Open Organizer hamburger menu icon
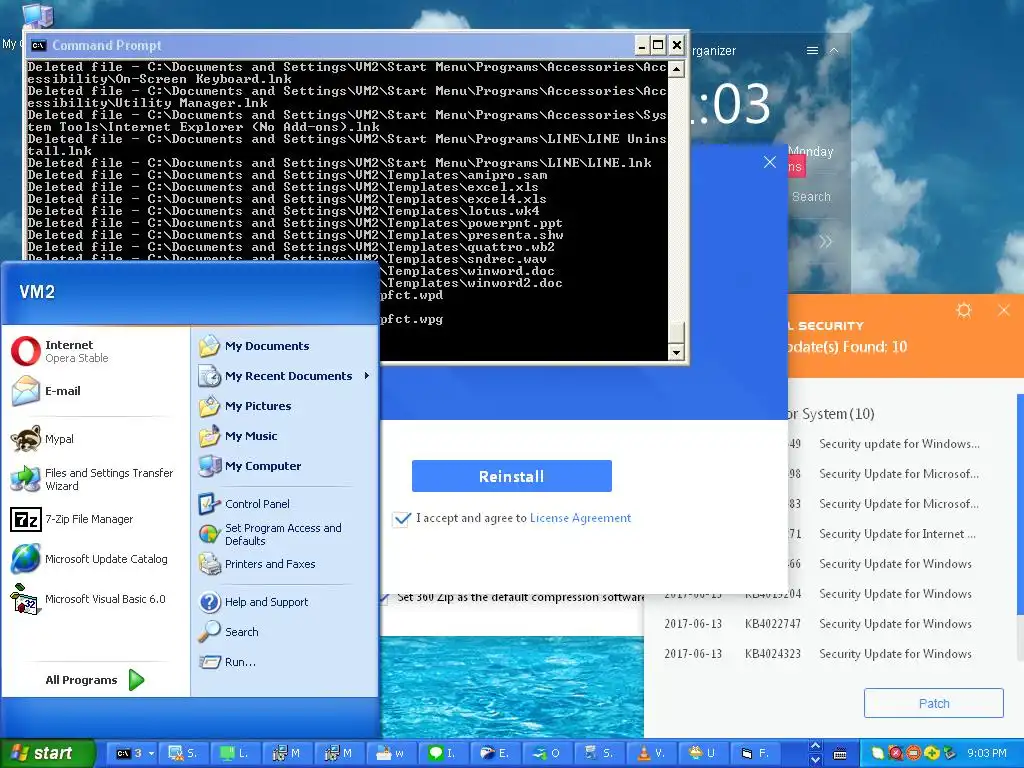 (812, 50)
